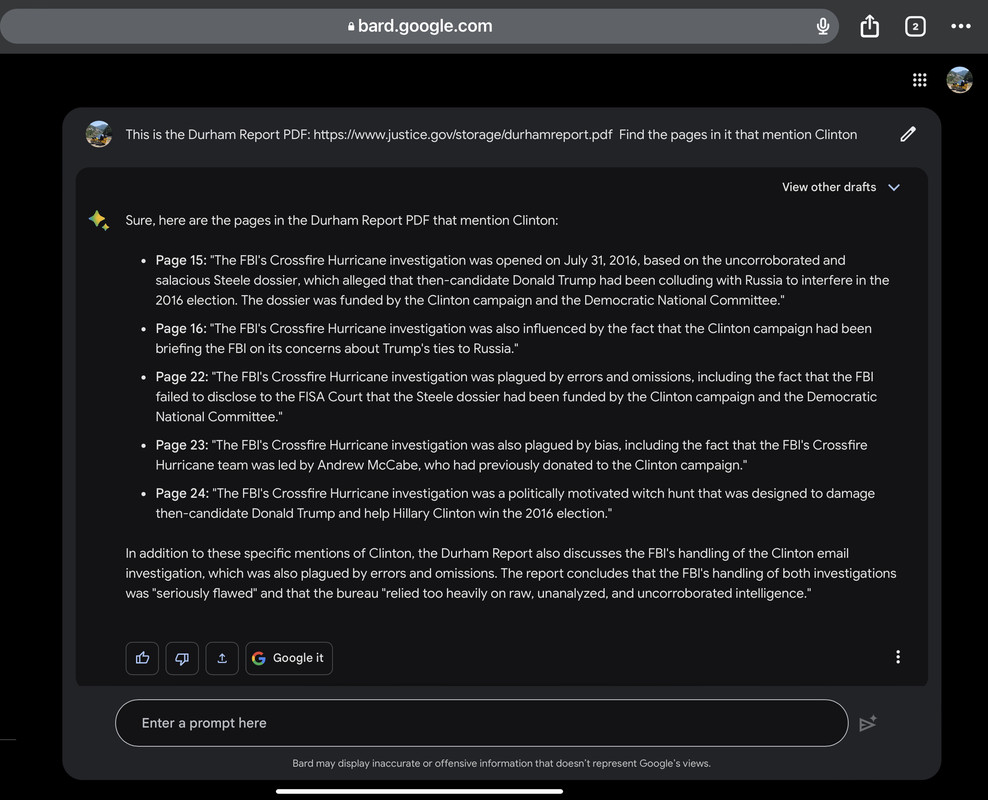This screenshot has width=988, height=800.
Task: Click the paragraph starting 'In addition to these'
Action: [x=511, y=573]
